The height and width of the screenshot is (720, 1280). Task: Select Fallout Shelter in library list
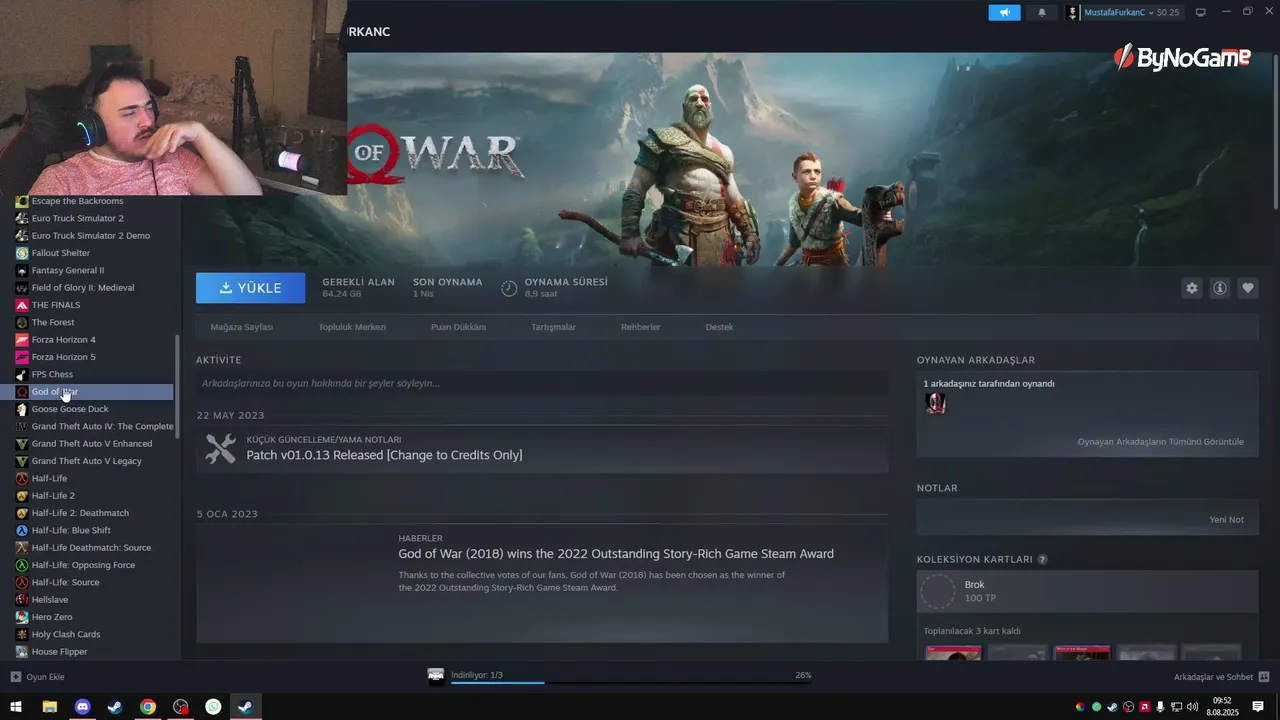tap(60, 253)
